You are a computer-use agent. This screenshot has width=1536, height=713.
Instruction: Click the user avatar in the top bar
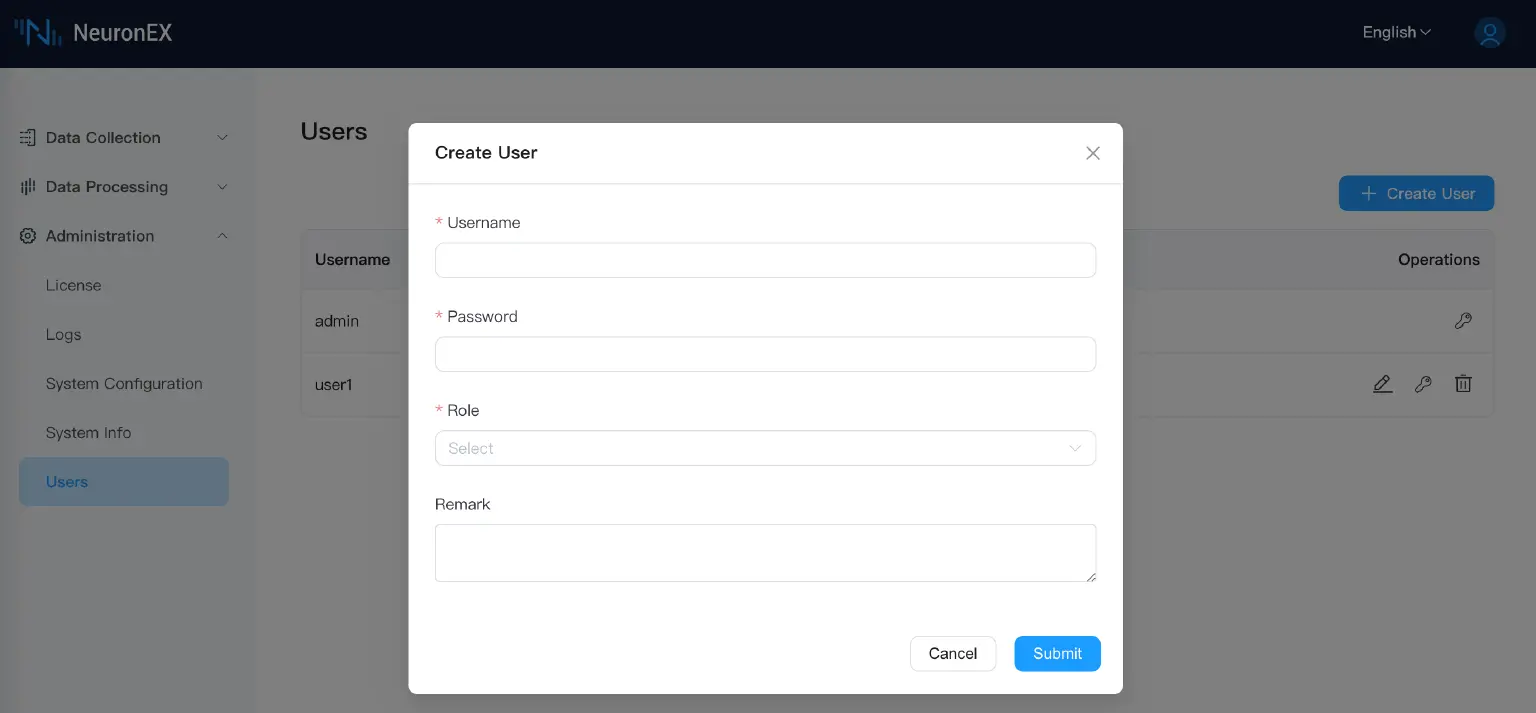click(1489, 32)
